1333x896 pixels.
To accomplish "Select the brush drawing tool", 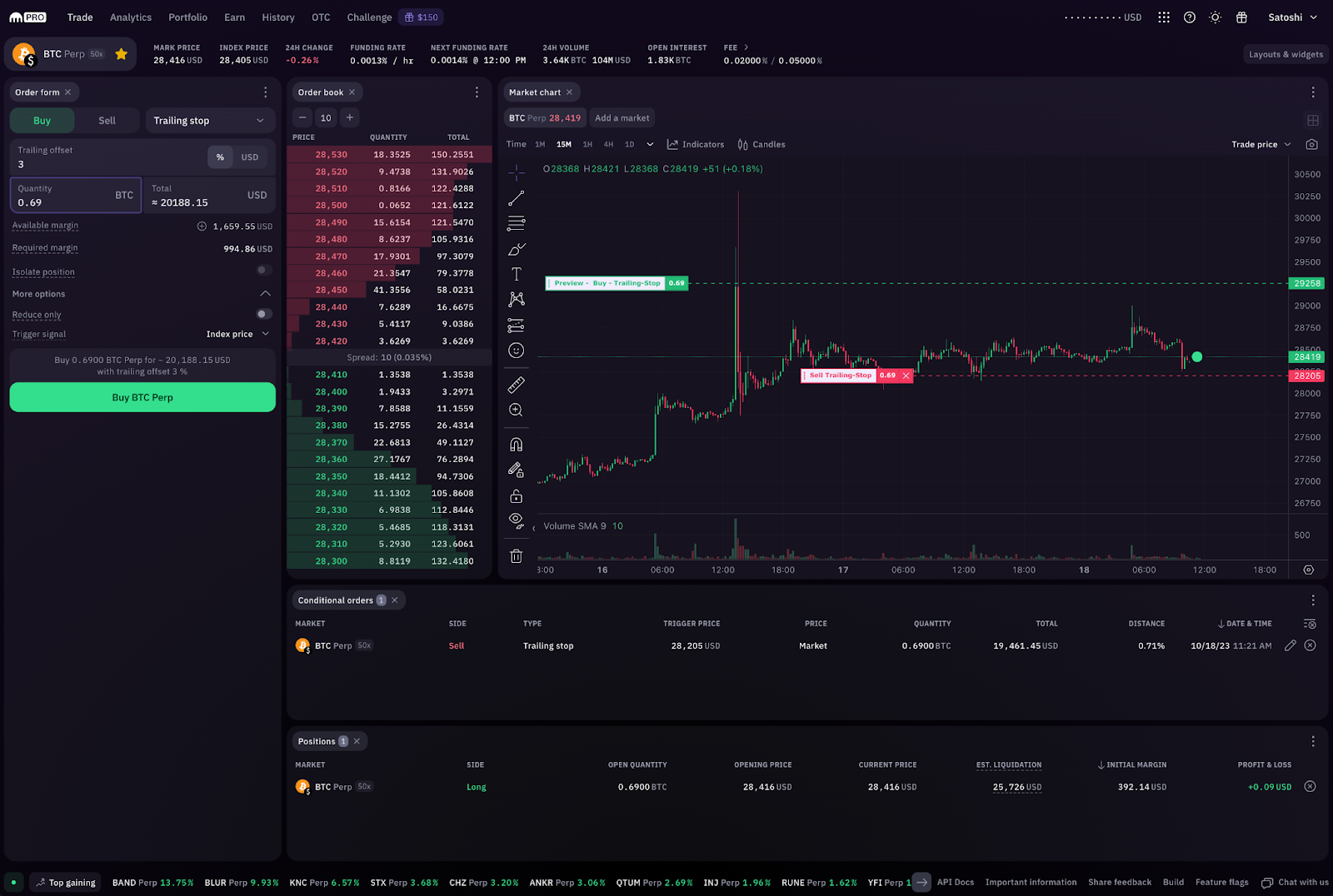I will 517,249.
